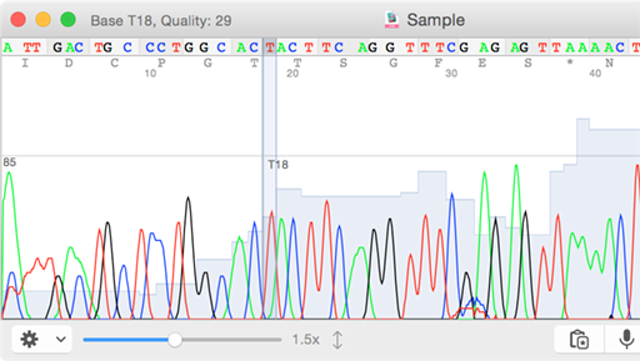Click the Base T18 quality status text

coord(161,20)
